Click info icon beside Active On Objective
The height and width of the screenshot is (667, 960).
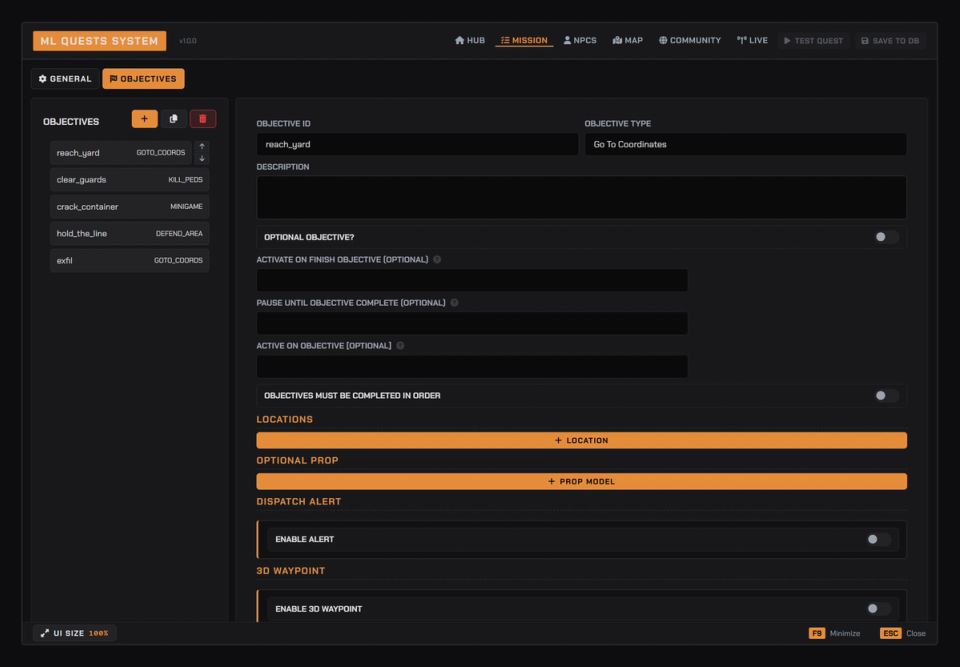click(400, 345)
